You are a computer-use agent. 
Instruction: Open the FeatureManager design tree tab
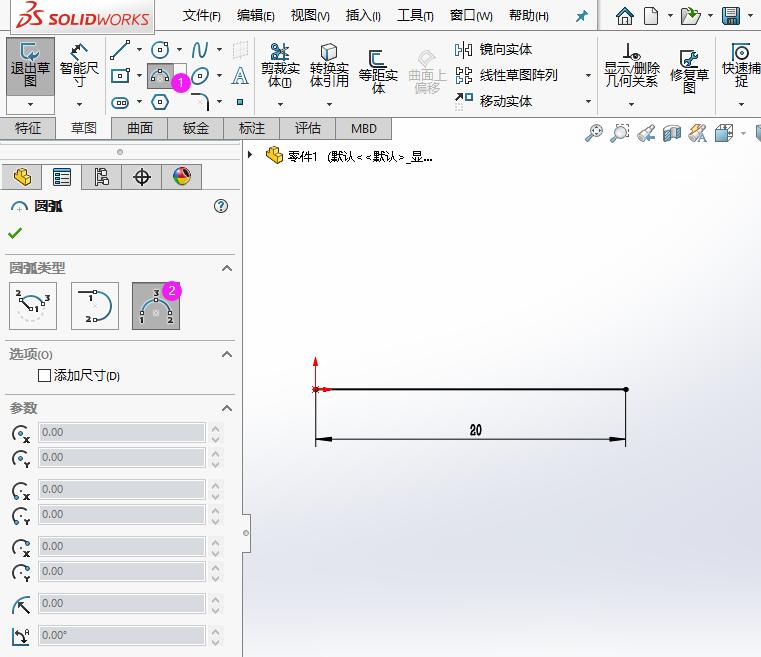point(22,177)
